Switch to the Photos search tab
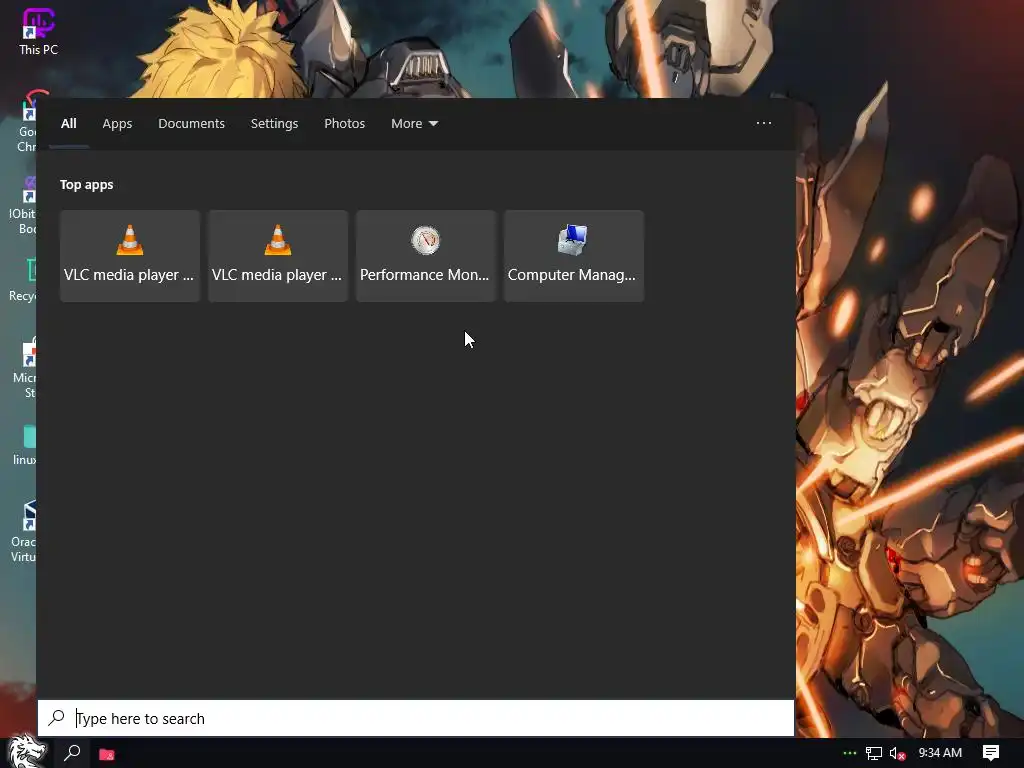Screen dimensions: 1024x768 (x=344, y=123)
